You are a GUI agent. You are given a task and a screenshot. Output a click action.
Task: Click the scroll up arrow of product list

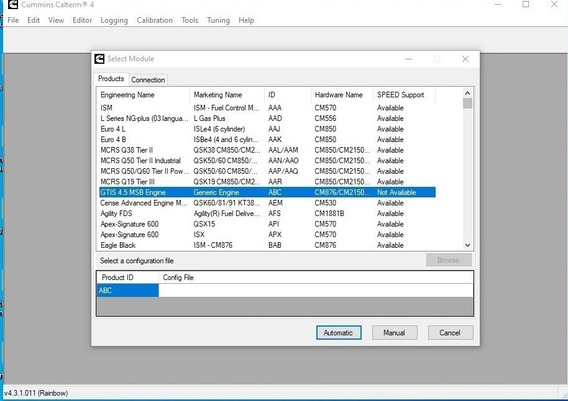(467, 93)
